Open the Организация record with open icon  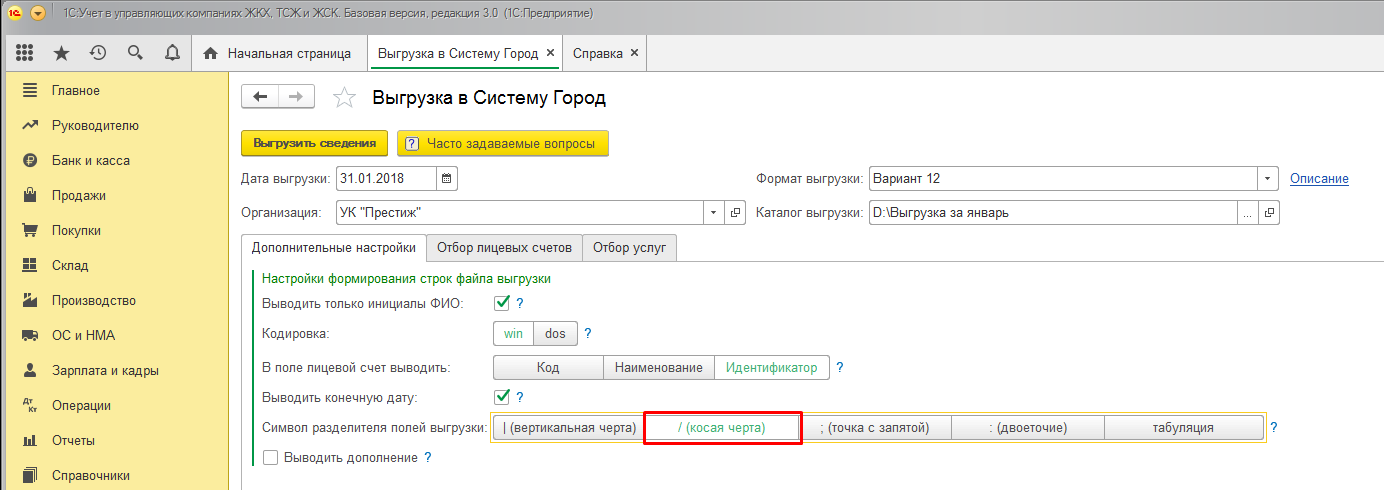coord(736,213)
